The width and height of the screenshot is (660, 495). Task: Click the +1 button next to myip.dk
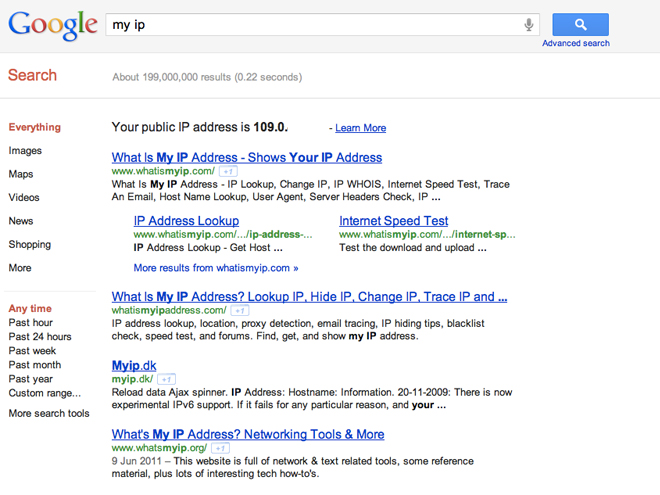[x=166, y=379]
